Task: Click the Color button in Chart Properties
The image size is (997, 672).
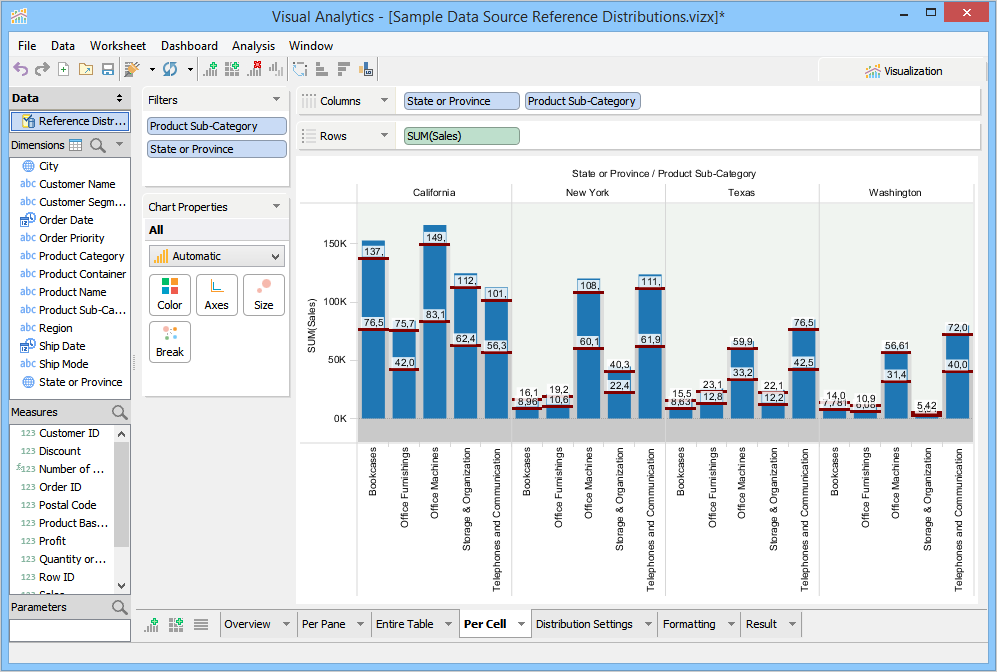Action: [170, 295]
